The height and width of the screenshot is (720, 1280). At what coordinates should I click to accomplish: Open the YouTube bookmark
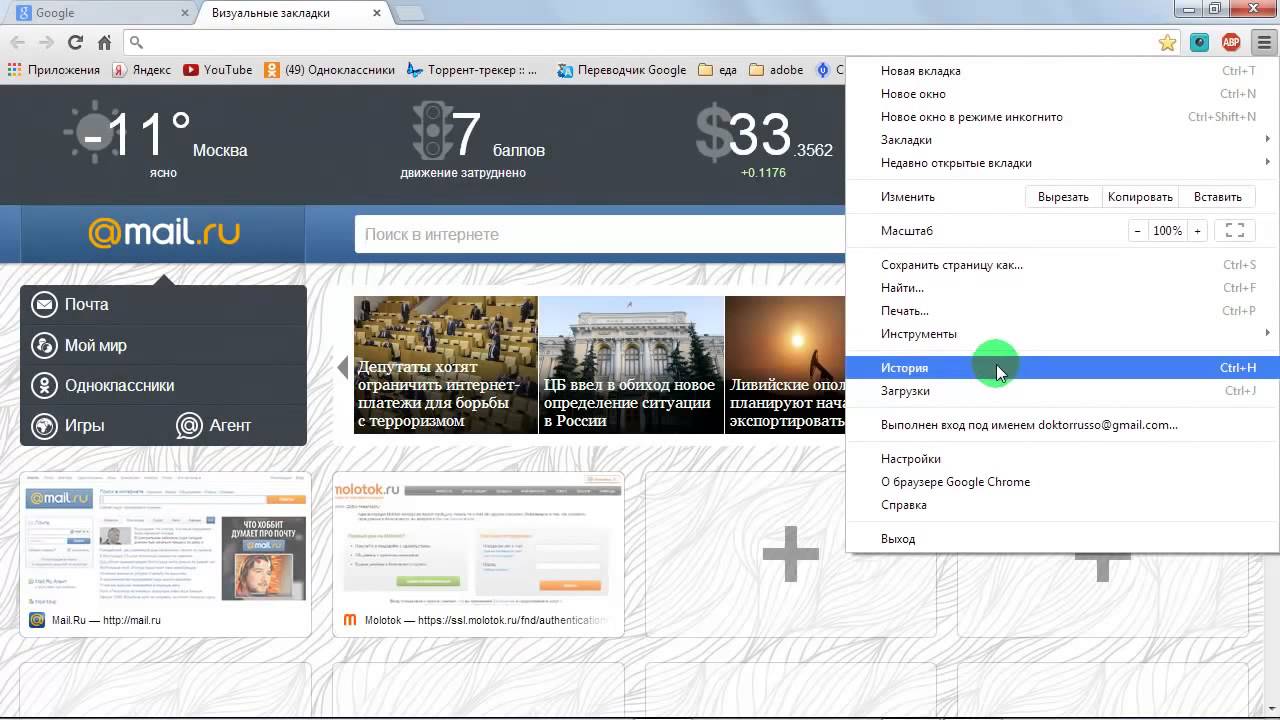(217, 70)
